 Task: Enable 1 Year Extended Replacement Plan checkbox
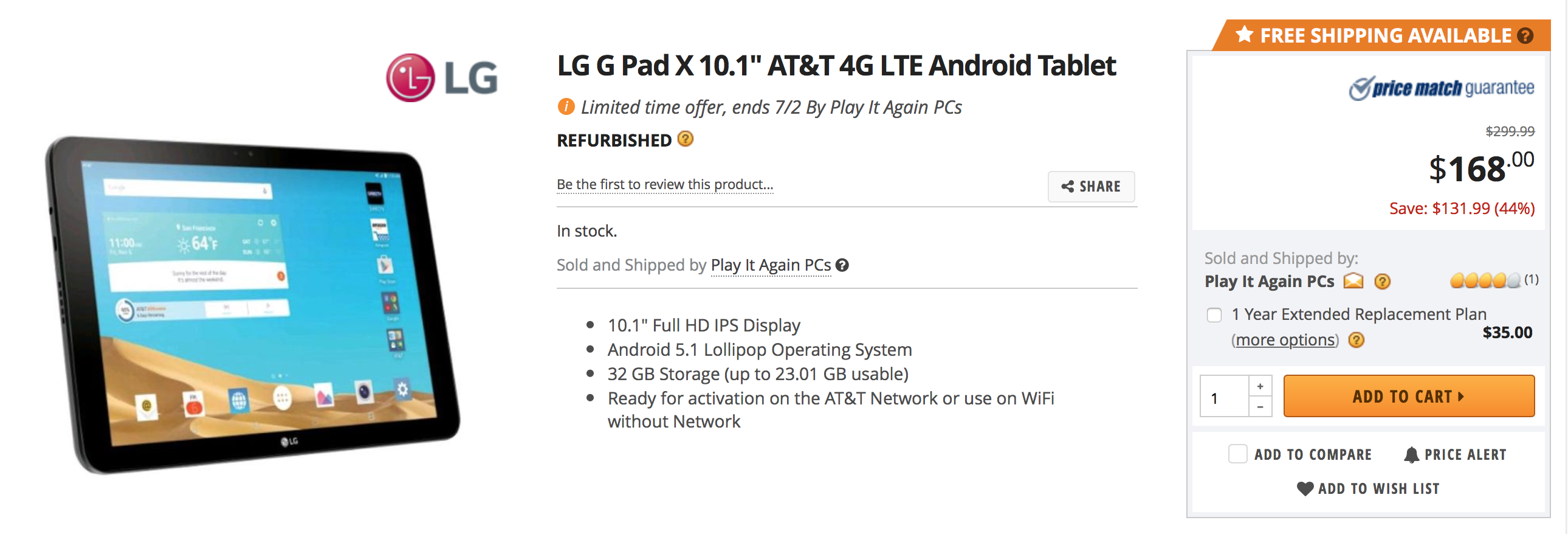click(x=1214, y=315)
